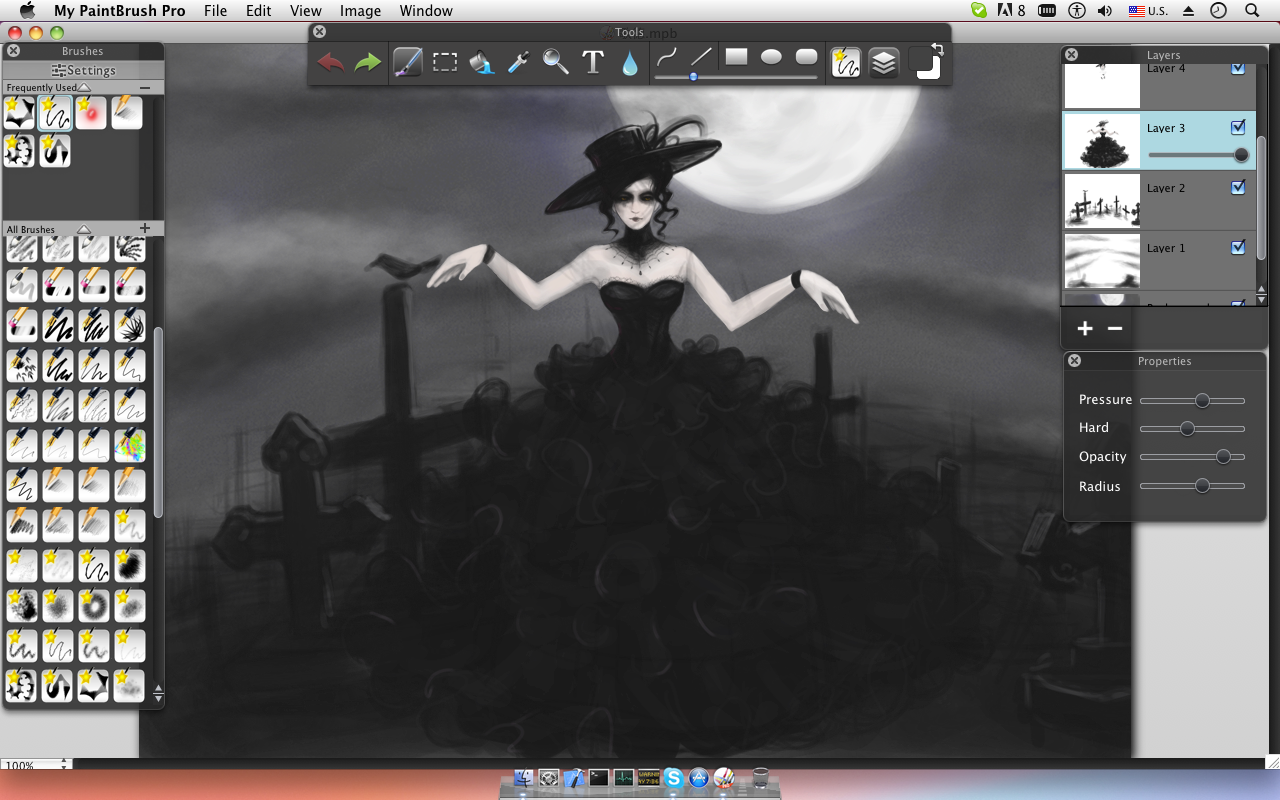Image resolution: width=1280 pixels, height=800 pixels.
Task: Open Finder from the Dock
Action: click(523, 777)
